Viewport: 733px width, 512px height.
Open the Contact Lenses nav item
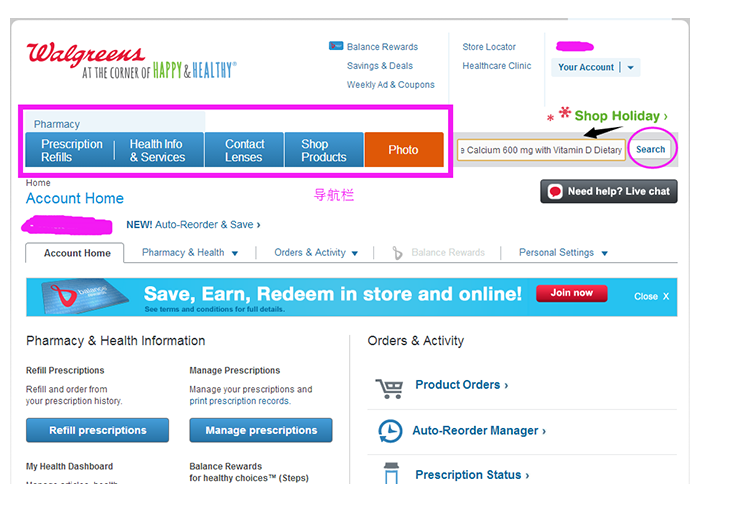[244, 150]
